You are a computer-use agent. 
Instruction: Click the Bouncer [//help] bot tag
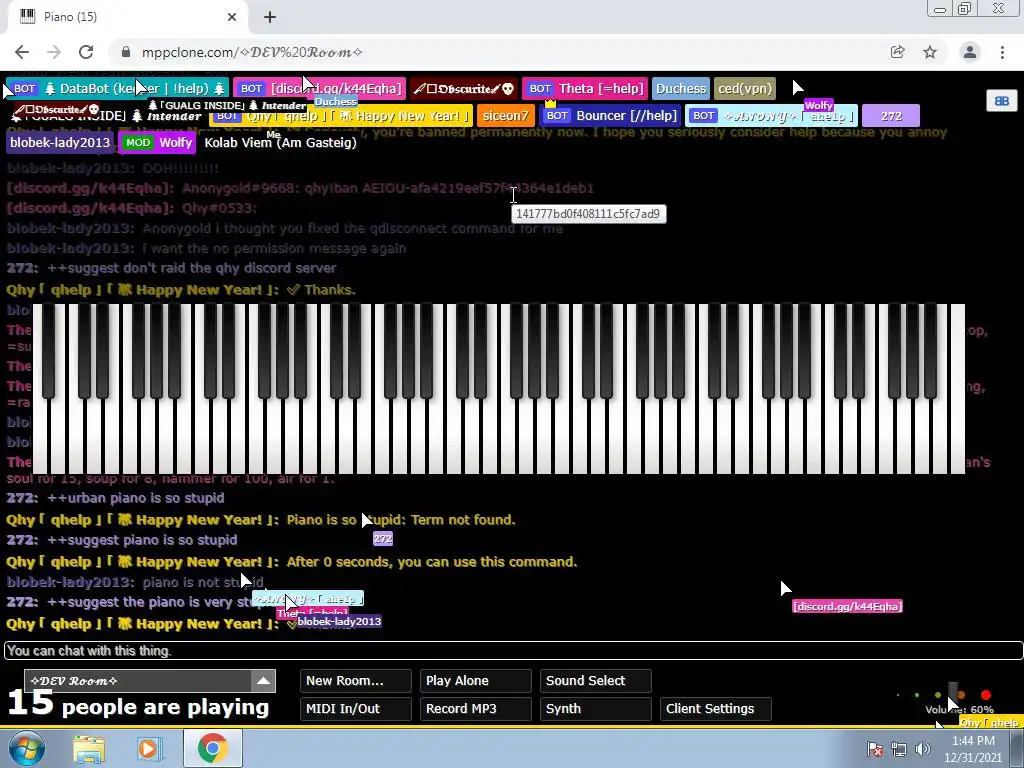[x=611, y=116]
